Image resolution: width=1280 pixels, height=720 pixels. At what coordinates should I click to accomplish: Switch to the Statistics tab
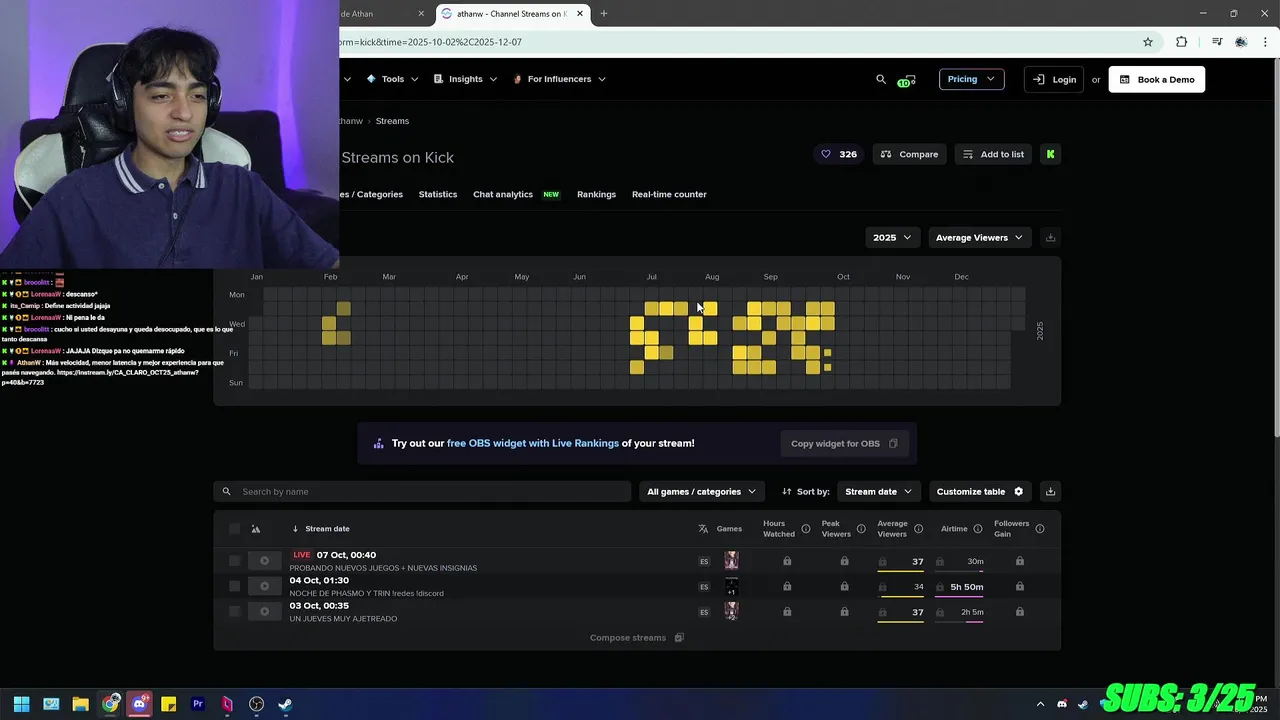[438, 194]
